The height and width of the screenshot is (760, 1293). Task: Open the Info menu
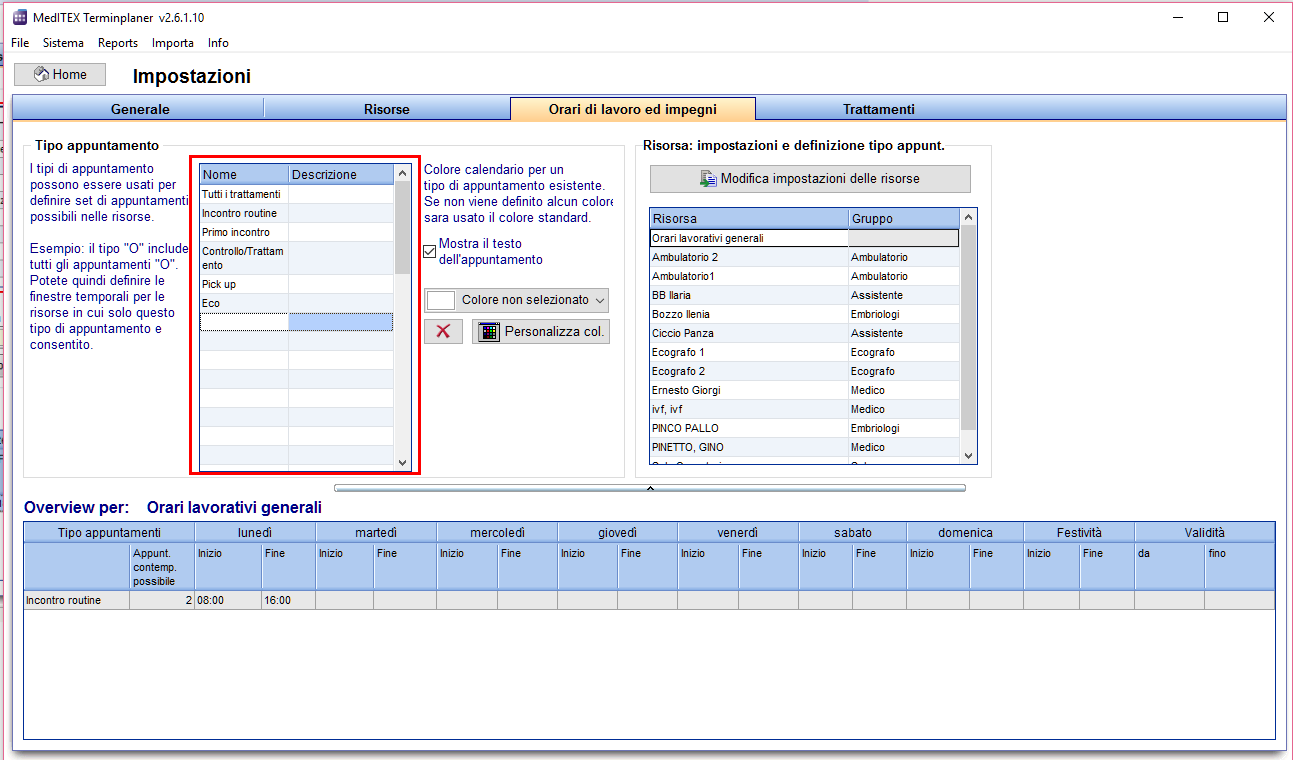click(218, 43)
